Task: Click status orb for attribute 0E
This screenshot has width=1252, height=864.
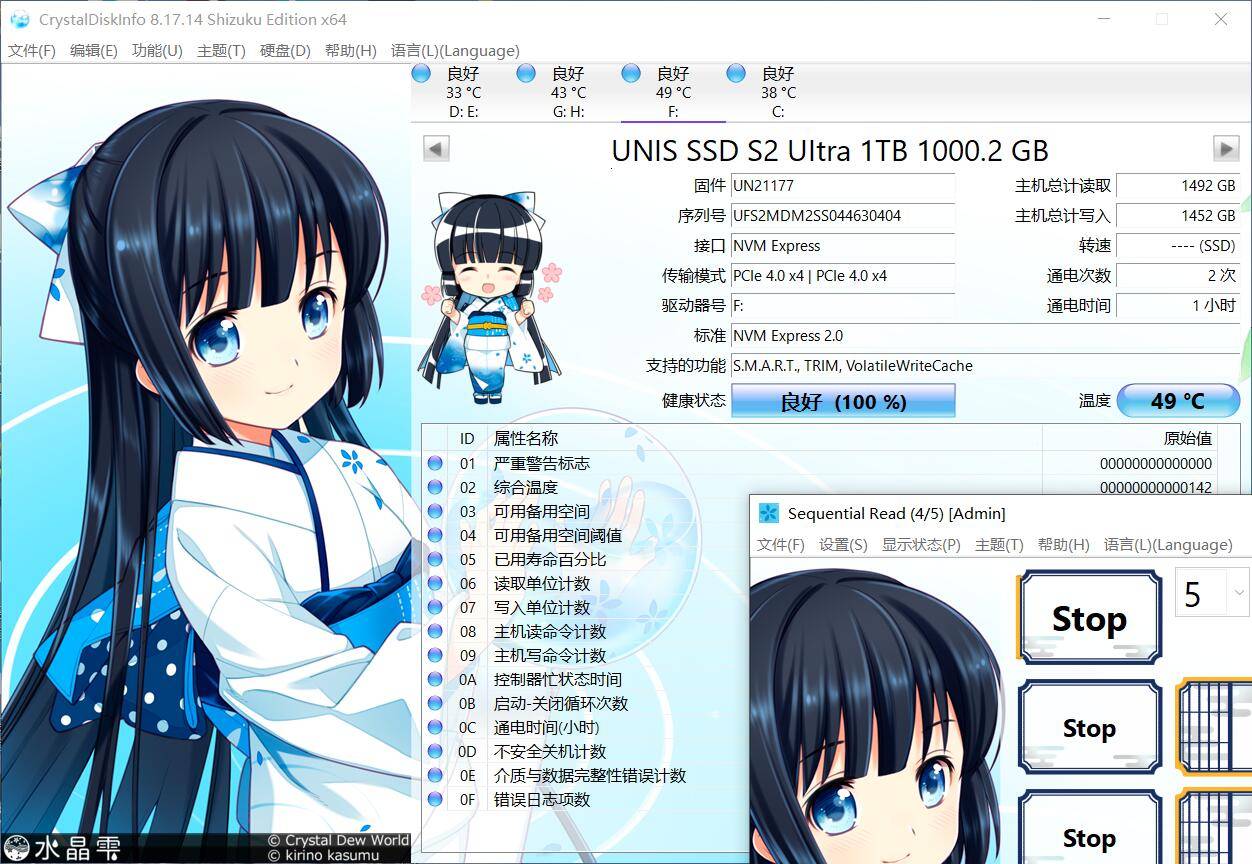Action: [x=435, y=775]
